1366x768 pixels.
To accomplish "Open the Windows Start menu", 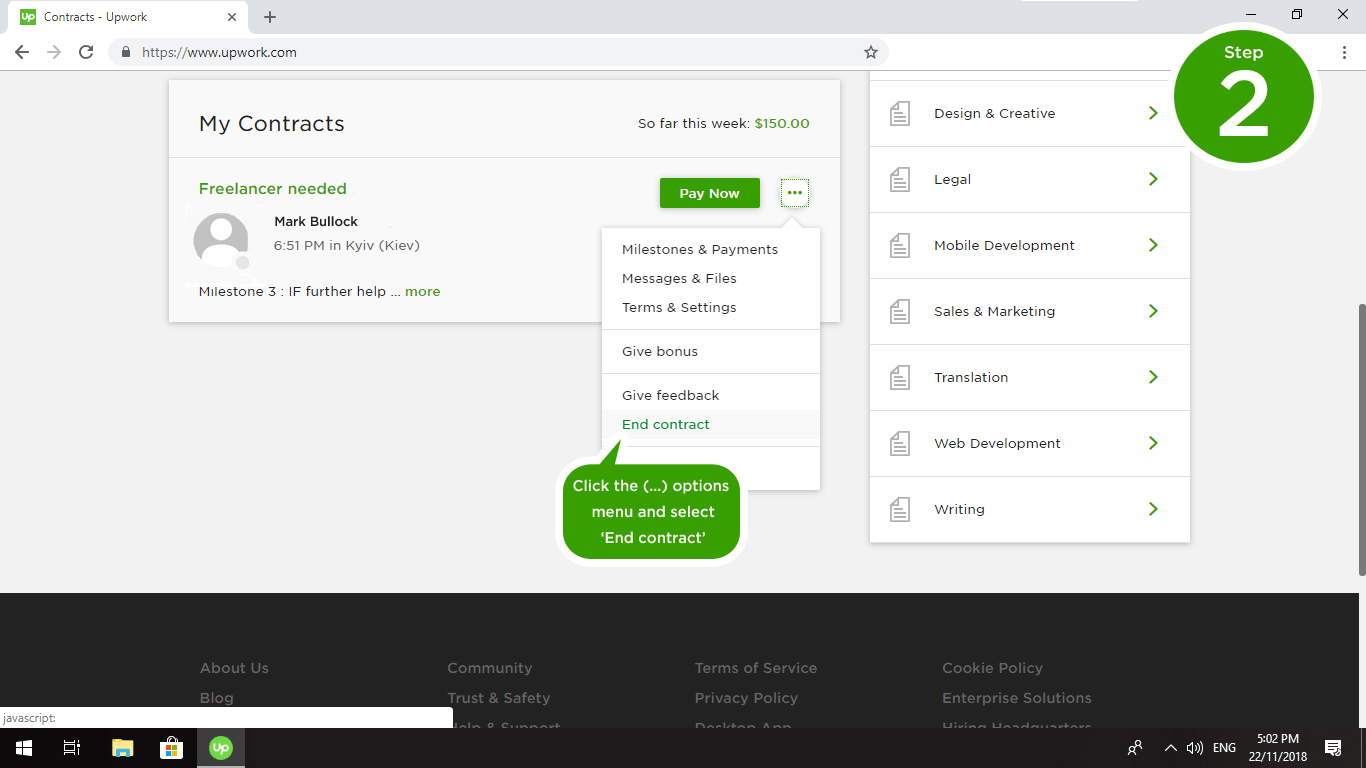I will tap(23, 748).
